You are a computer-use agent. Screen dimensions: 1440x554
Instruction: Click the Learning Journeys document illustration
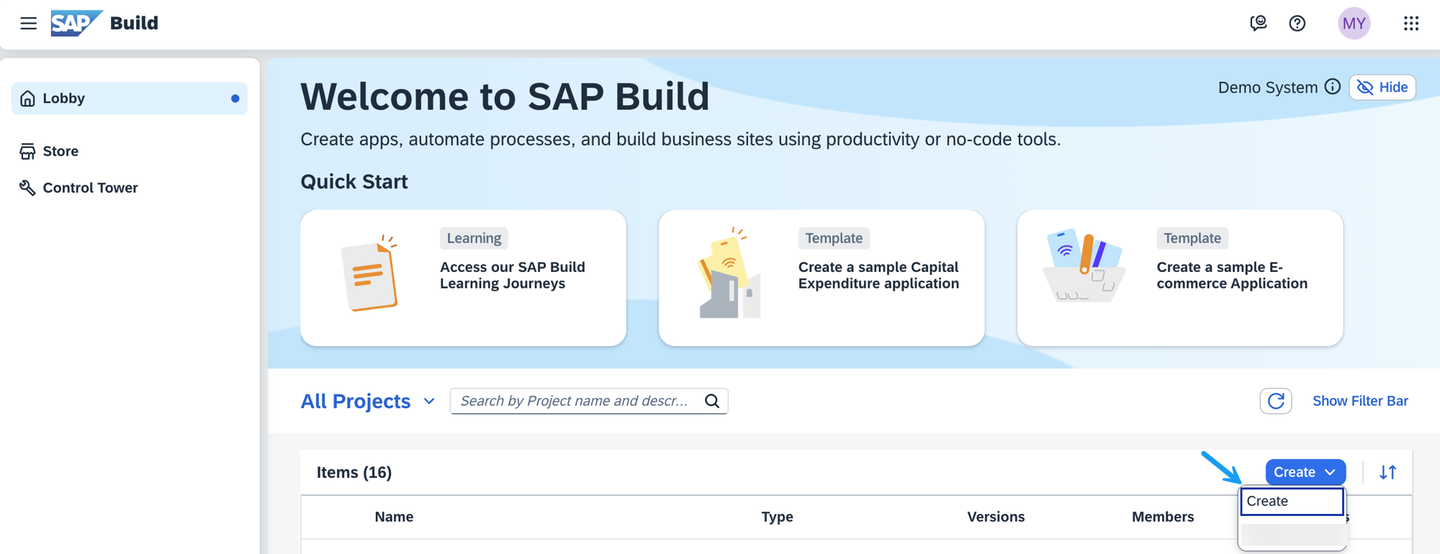pos(370,272)
